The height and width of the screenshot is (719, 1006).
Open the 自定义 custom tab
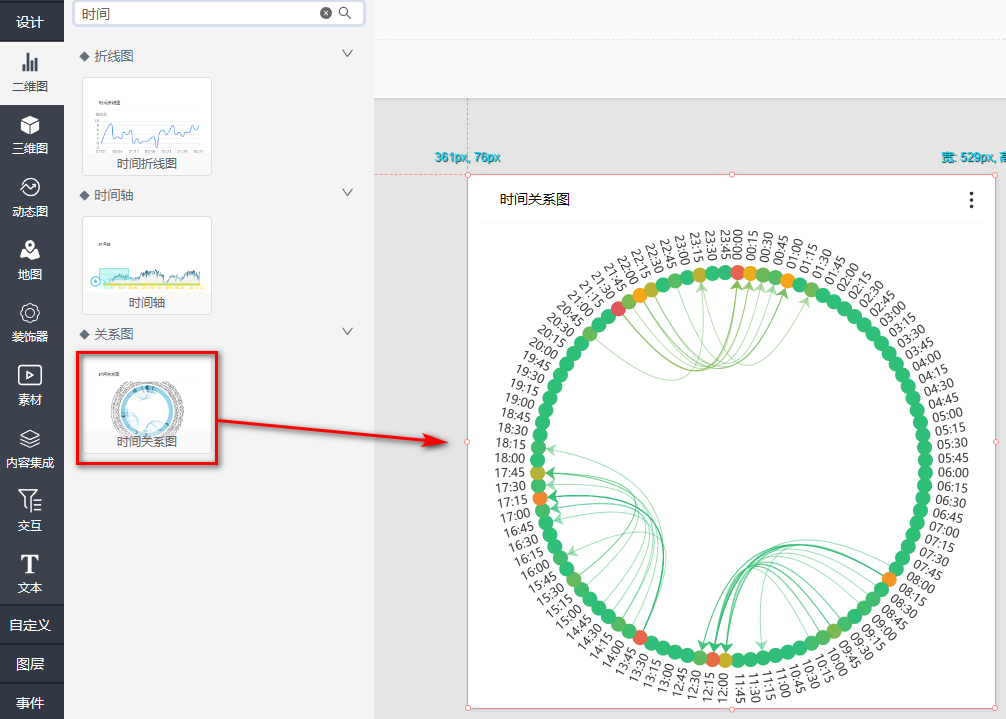pos(30,625)
